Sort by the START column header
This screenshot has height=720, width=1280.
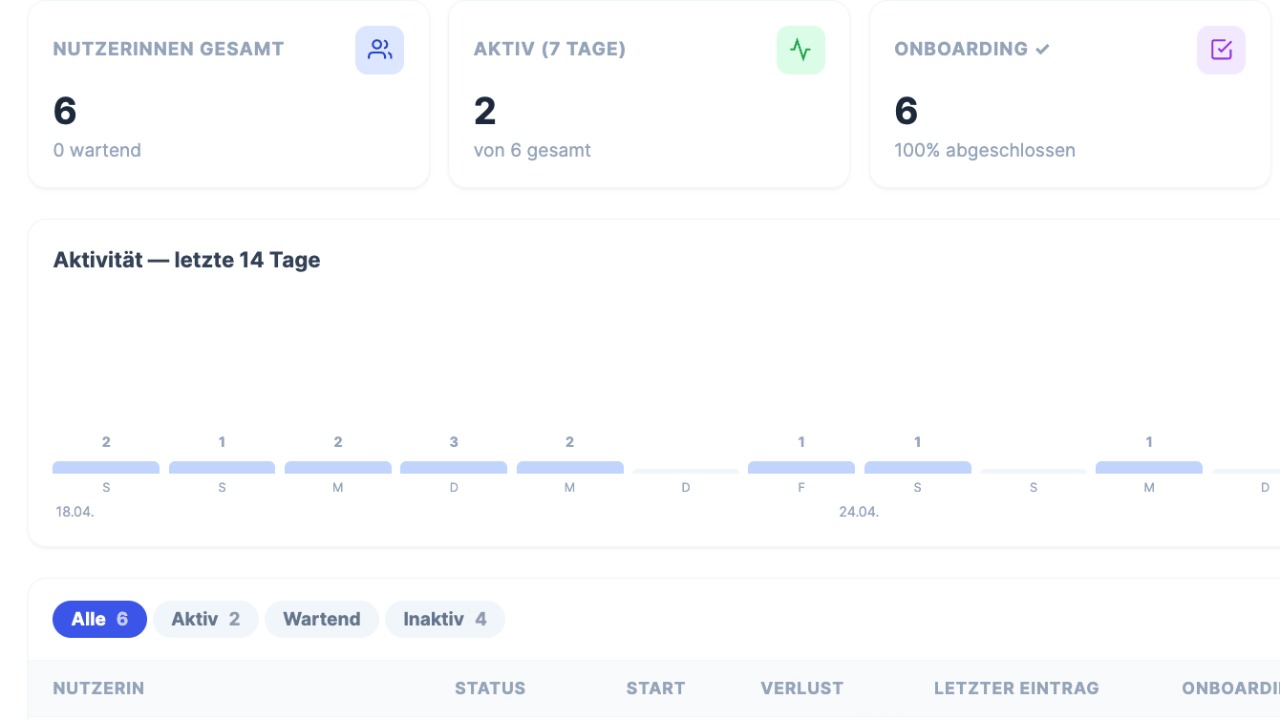pos(656,688)
